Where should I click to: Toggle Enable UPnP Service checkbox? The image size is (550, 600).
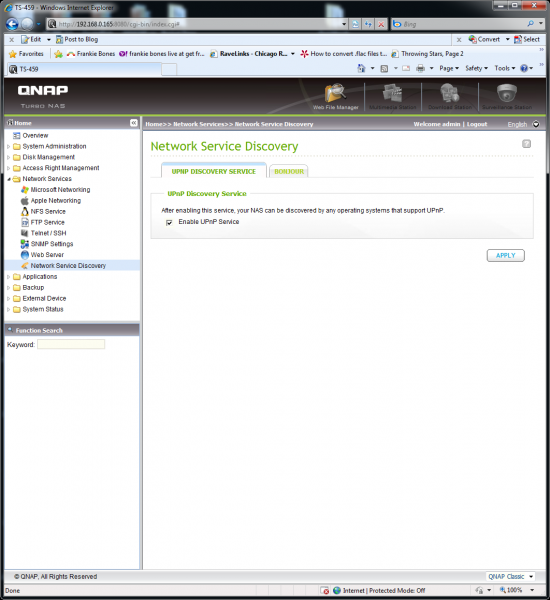(169, 222)
